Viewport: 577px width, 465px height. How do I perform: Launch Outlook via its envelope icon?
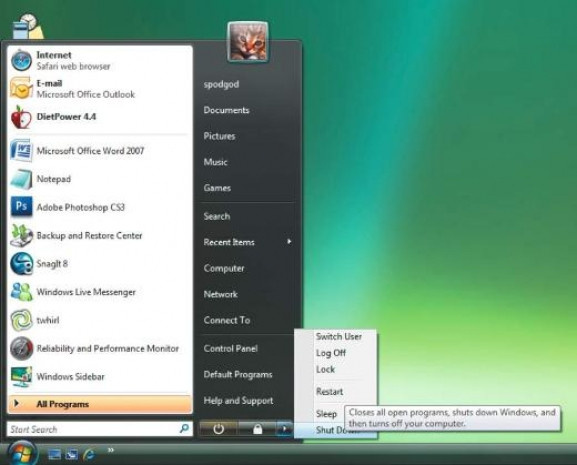(21, 88)
